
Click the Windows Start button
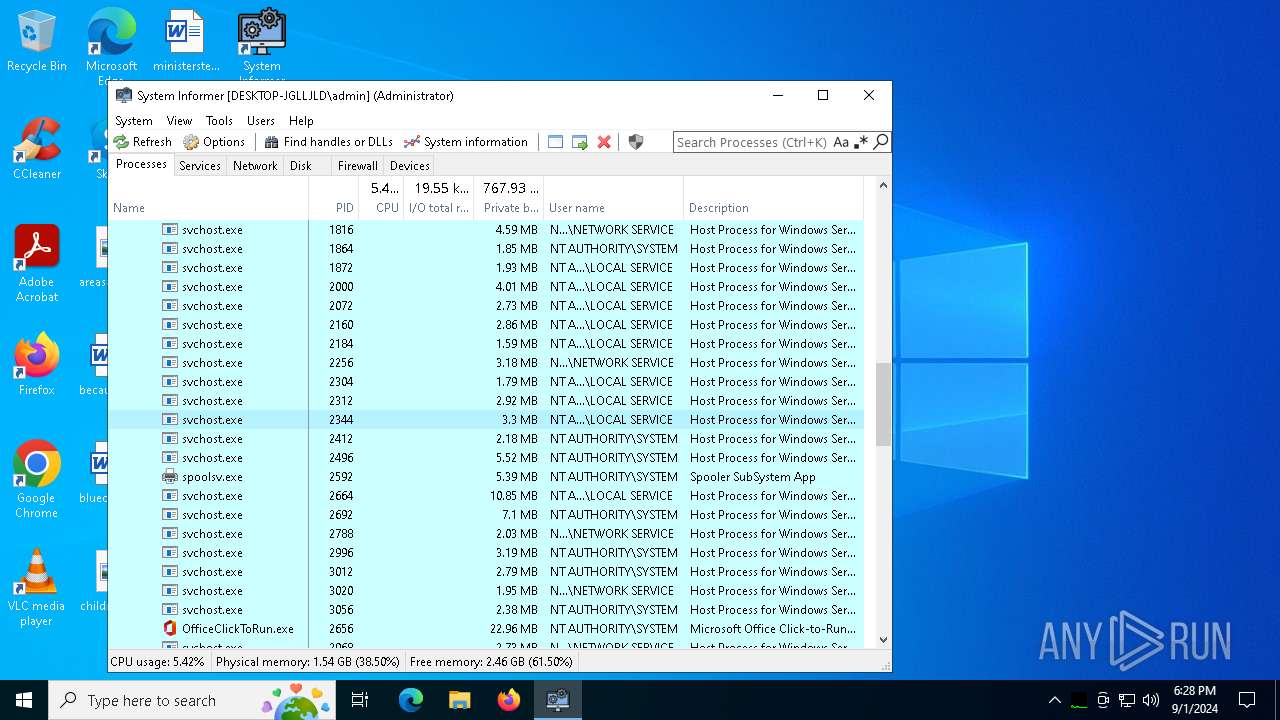(x=24, y=700)
